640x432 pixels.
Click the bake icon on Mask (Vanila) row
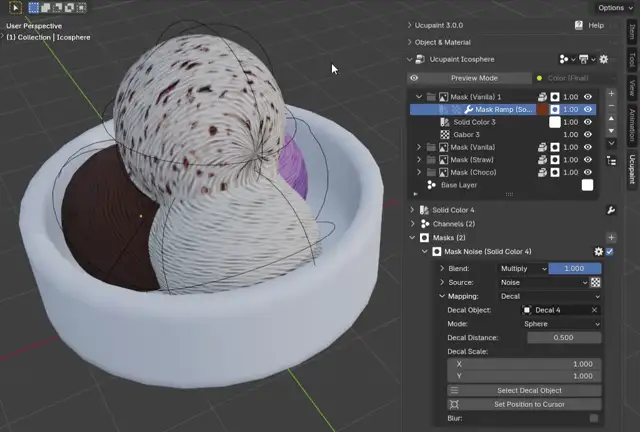click(542, 147)
